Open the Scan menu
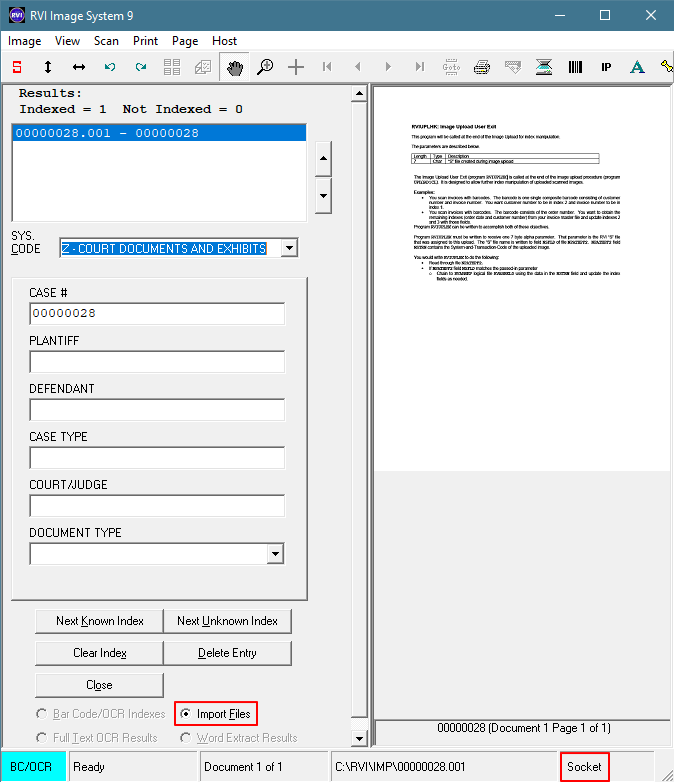 [106, 41]
